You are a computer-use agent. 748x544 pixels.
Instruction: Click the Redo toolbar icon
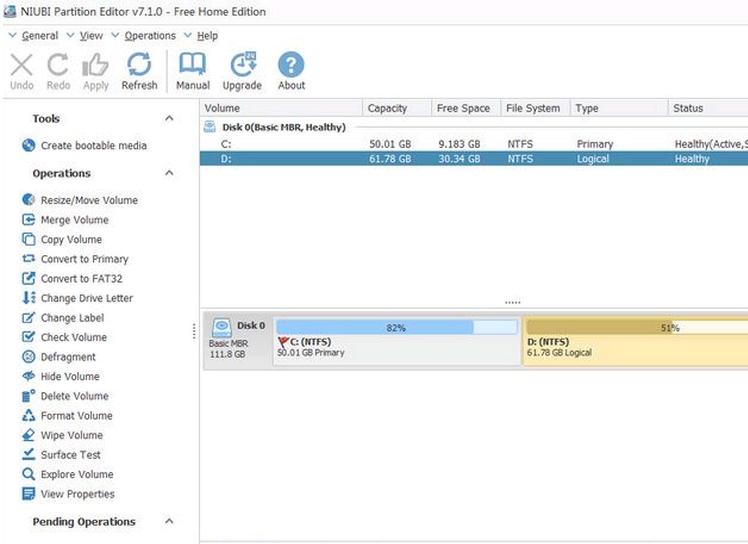(58, 65)
